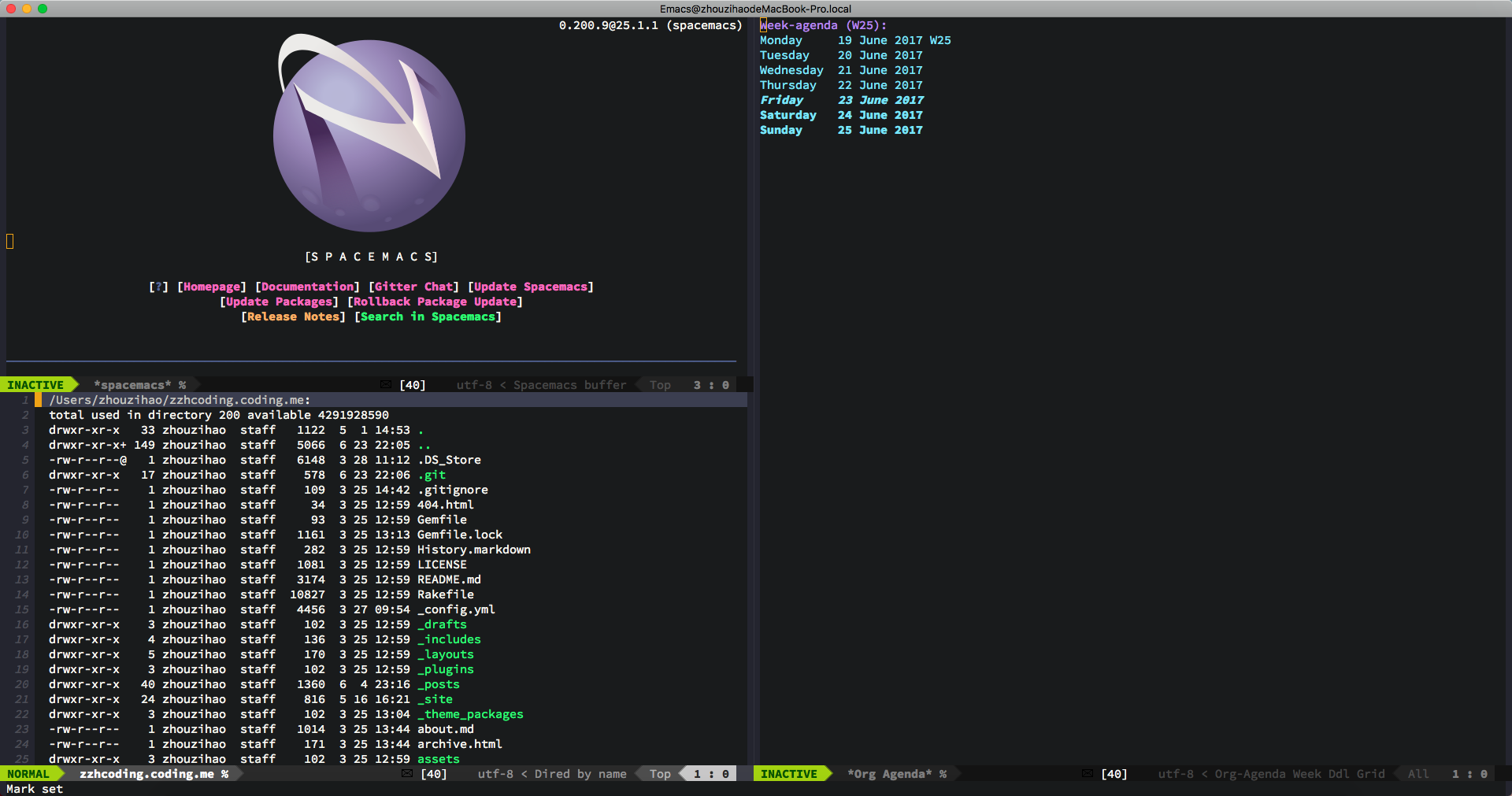Screen dimensions: 1512x796
Task: Open Rakefile in Dired
Action: point(446,594)
